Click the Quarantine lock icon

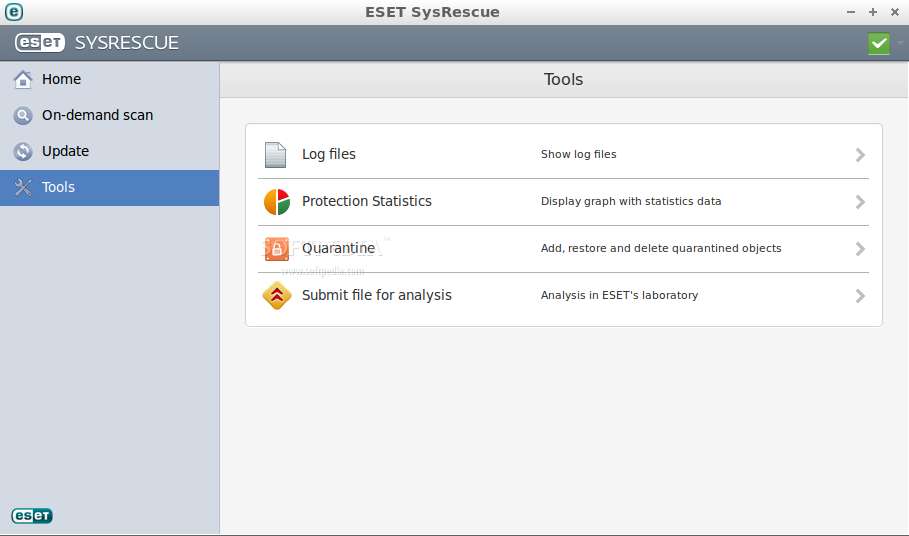coord(277,249)
